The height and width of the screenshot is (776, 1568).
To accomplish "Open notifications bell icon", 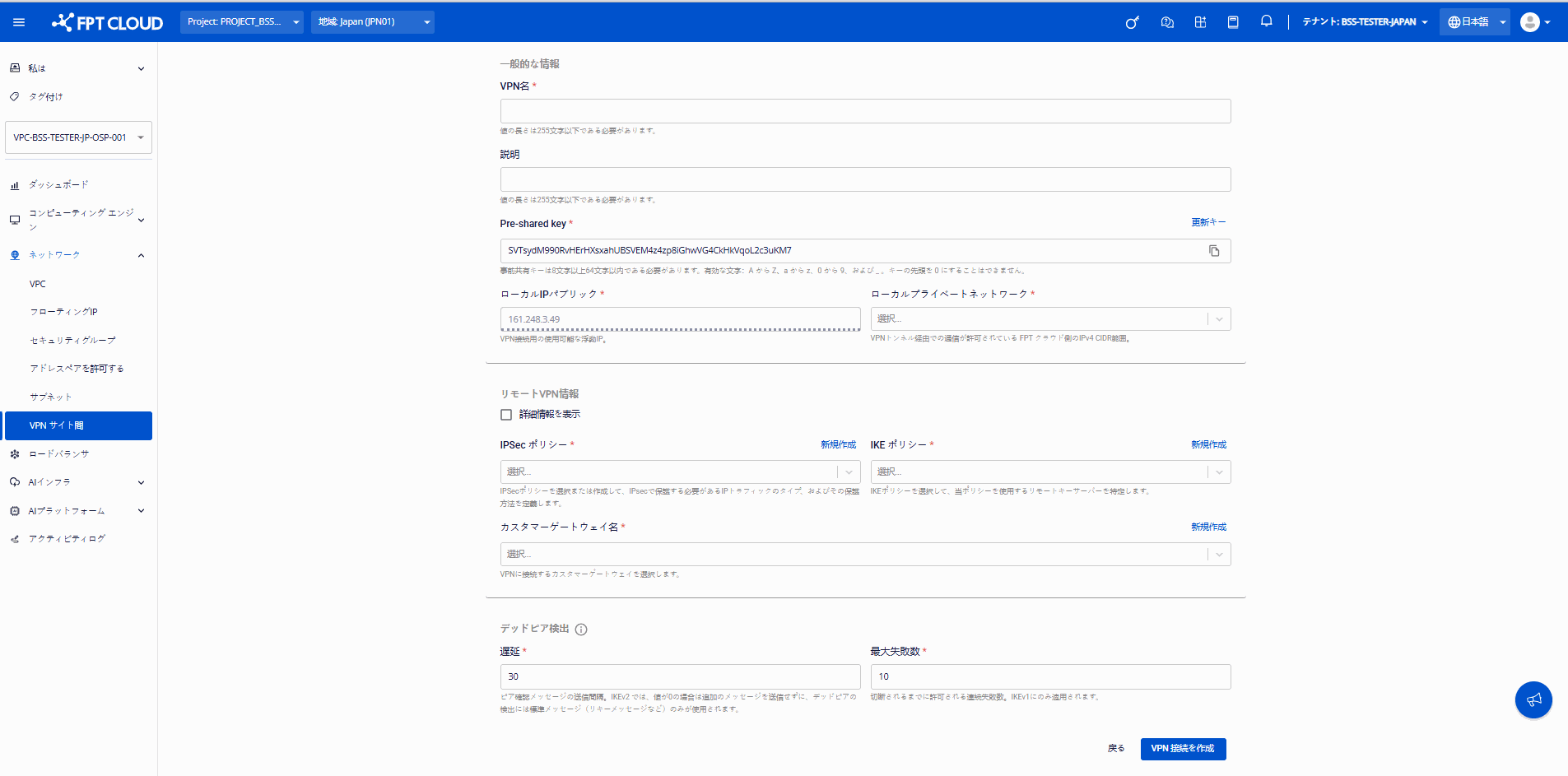I will 1267,21.
